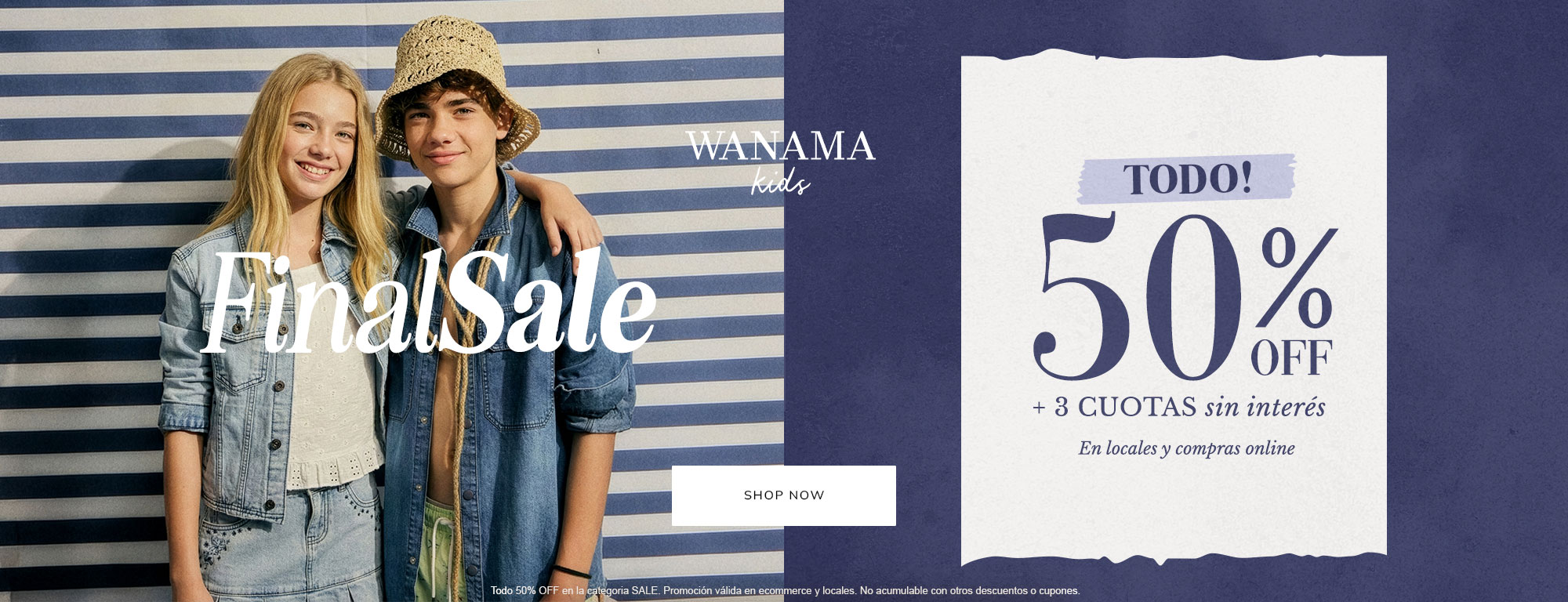Click the WANAMA brand logo

click(780, 147)
